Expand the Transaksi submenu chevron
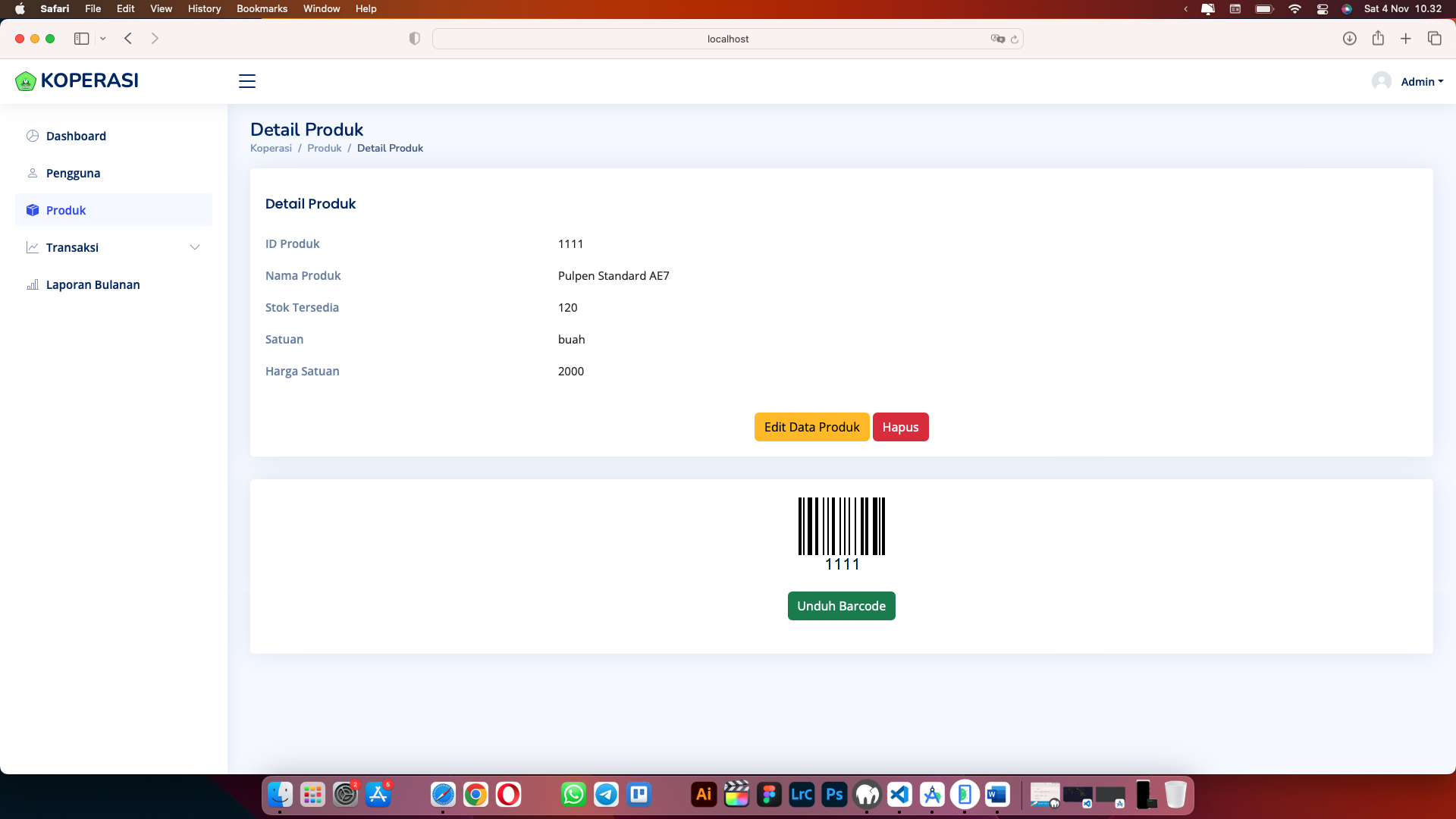Image resolution: width=1456 pixels, height=819 pixels. tap(195, 247)
